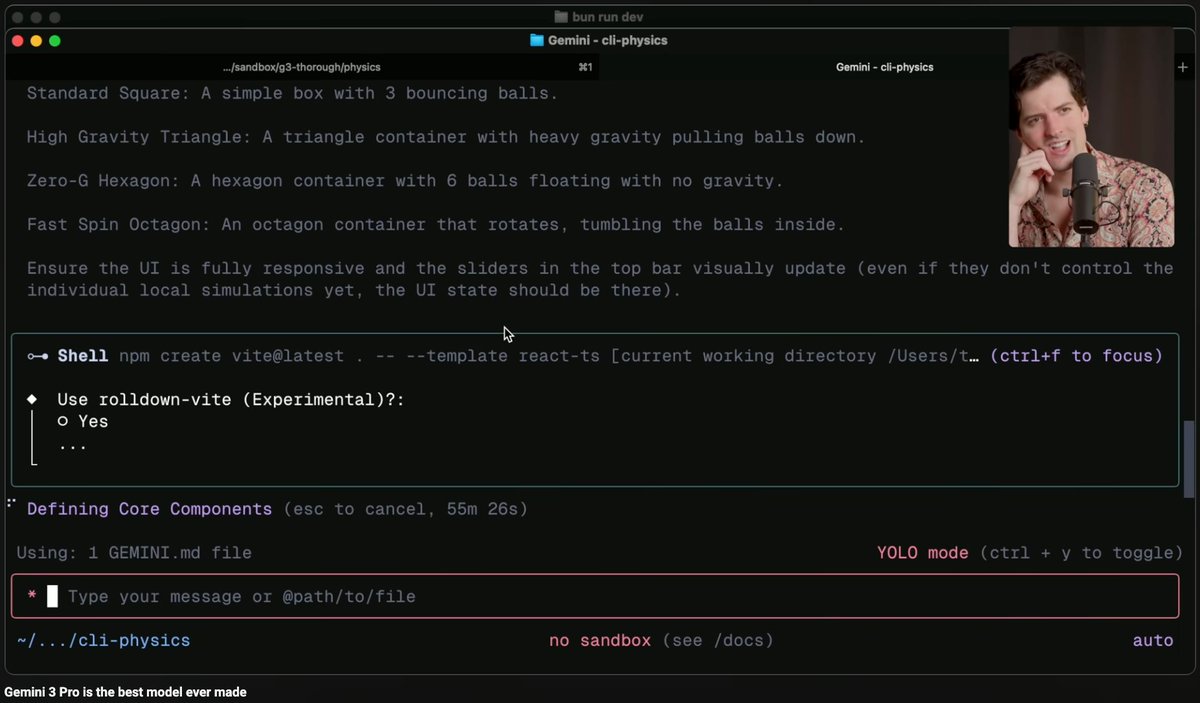Click the diamond bullet next to the rolldown-vite question
This screenshot has width=1200, height=703.
tap(32, 399)
